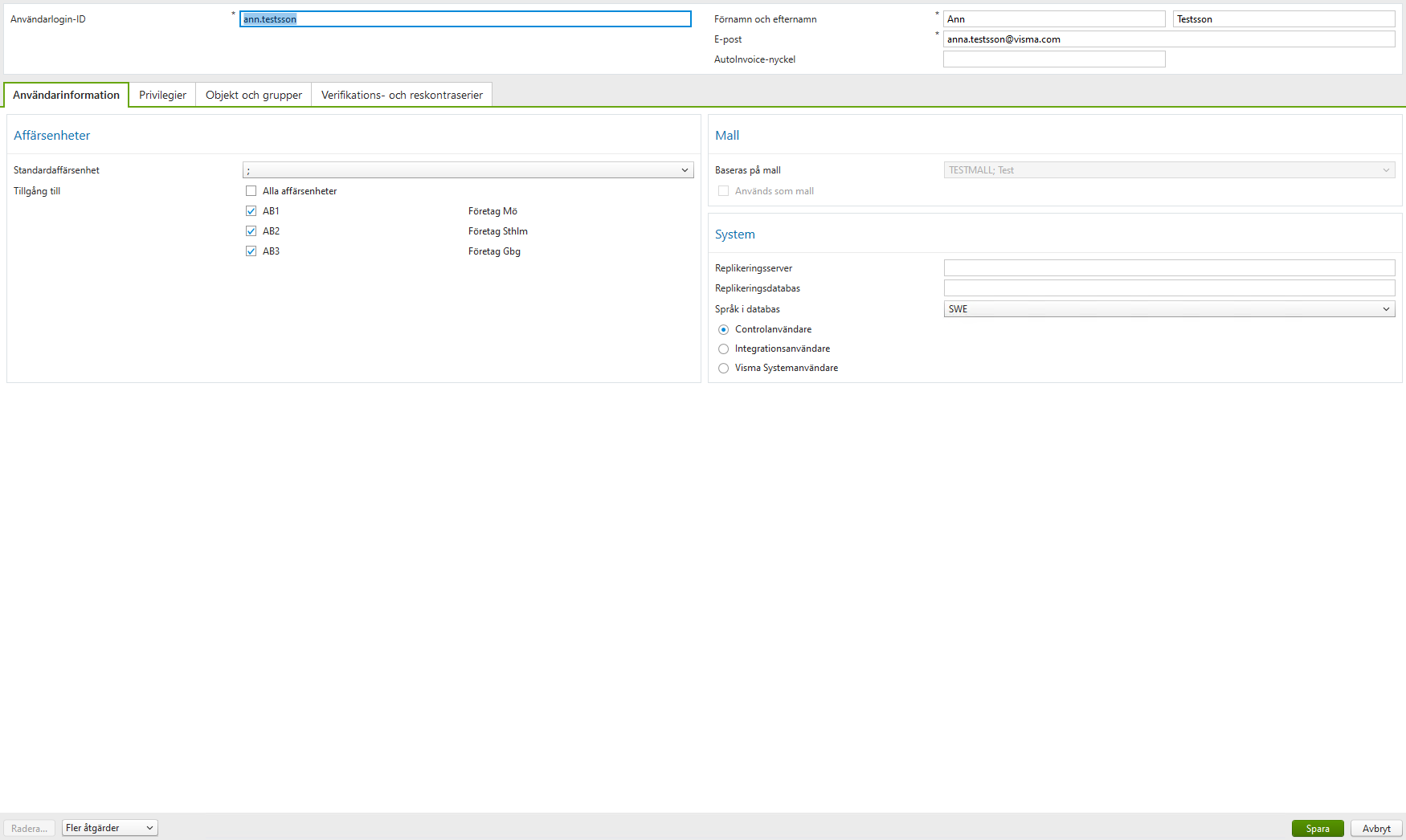
Task: Click the Spara button
Action: tap(1317, 828)
